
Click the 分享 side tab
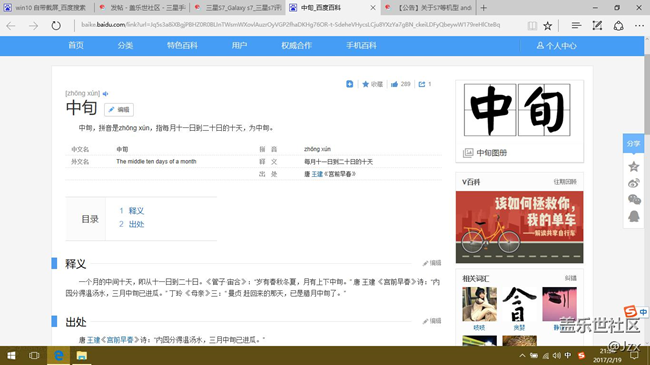[x=633, y=144]
